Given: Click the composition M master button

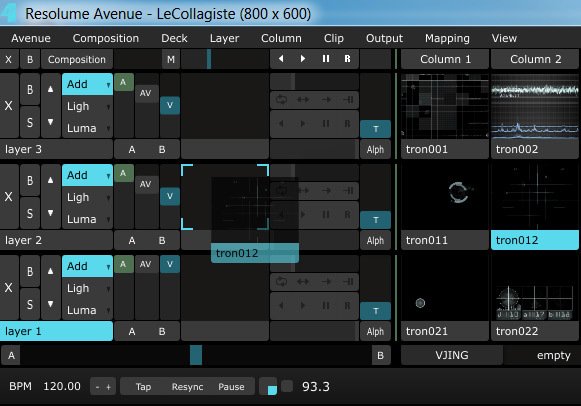Looking at the screenshot, I should pyautogui.click(x=171, y=59).
